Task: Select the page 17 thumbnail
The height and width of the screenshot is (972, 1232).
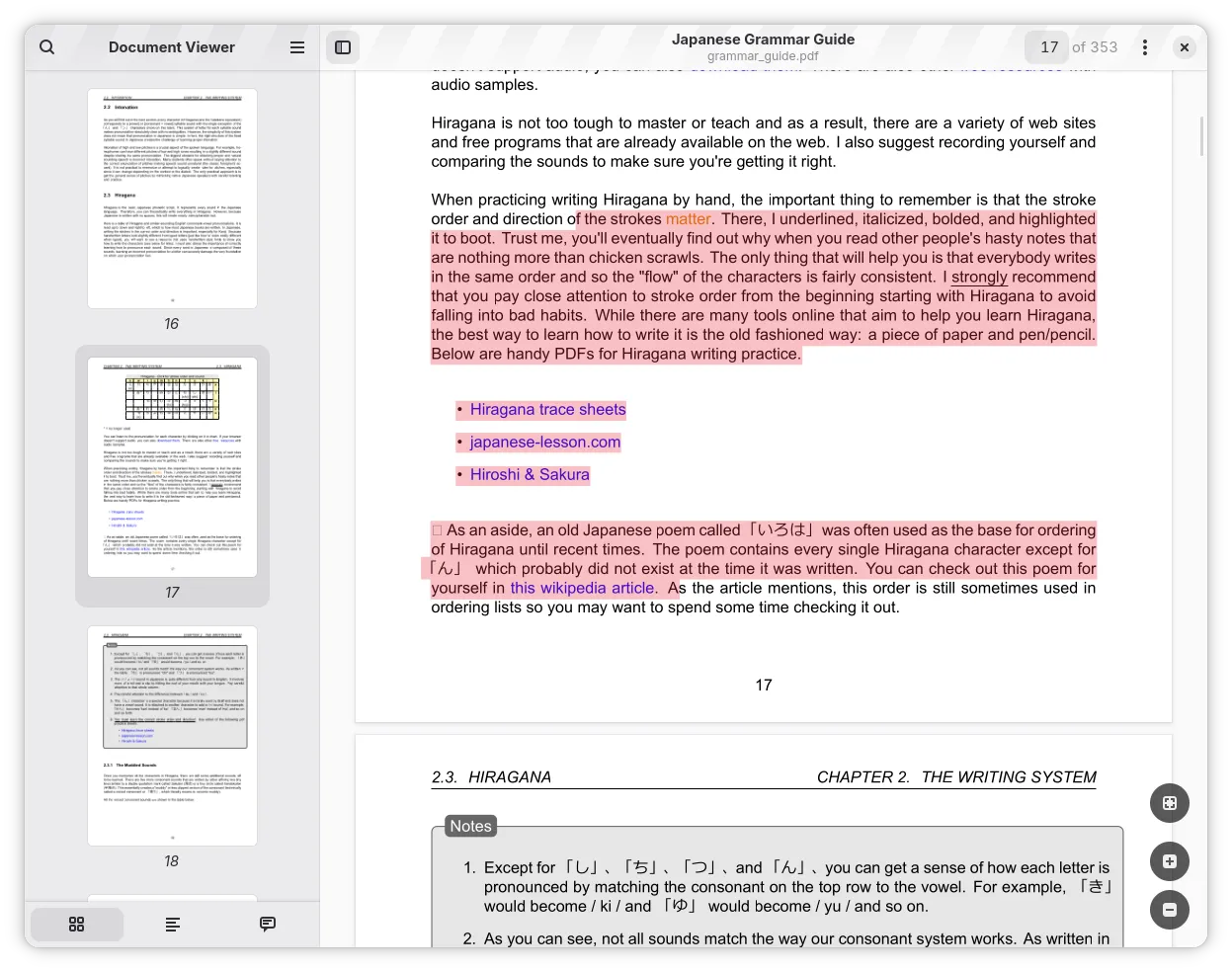Action: pyautogui.click(x=172, y=467)
